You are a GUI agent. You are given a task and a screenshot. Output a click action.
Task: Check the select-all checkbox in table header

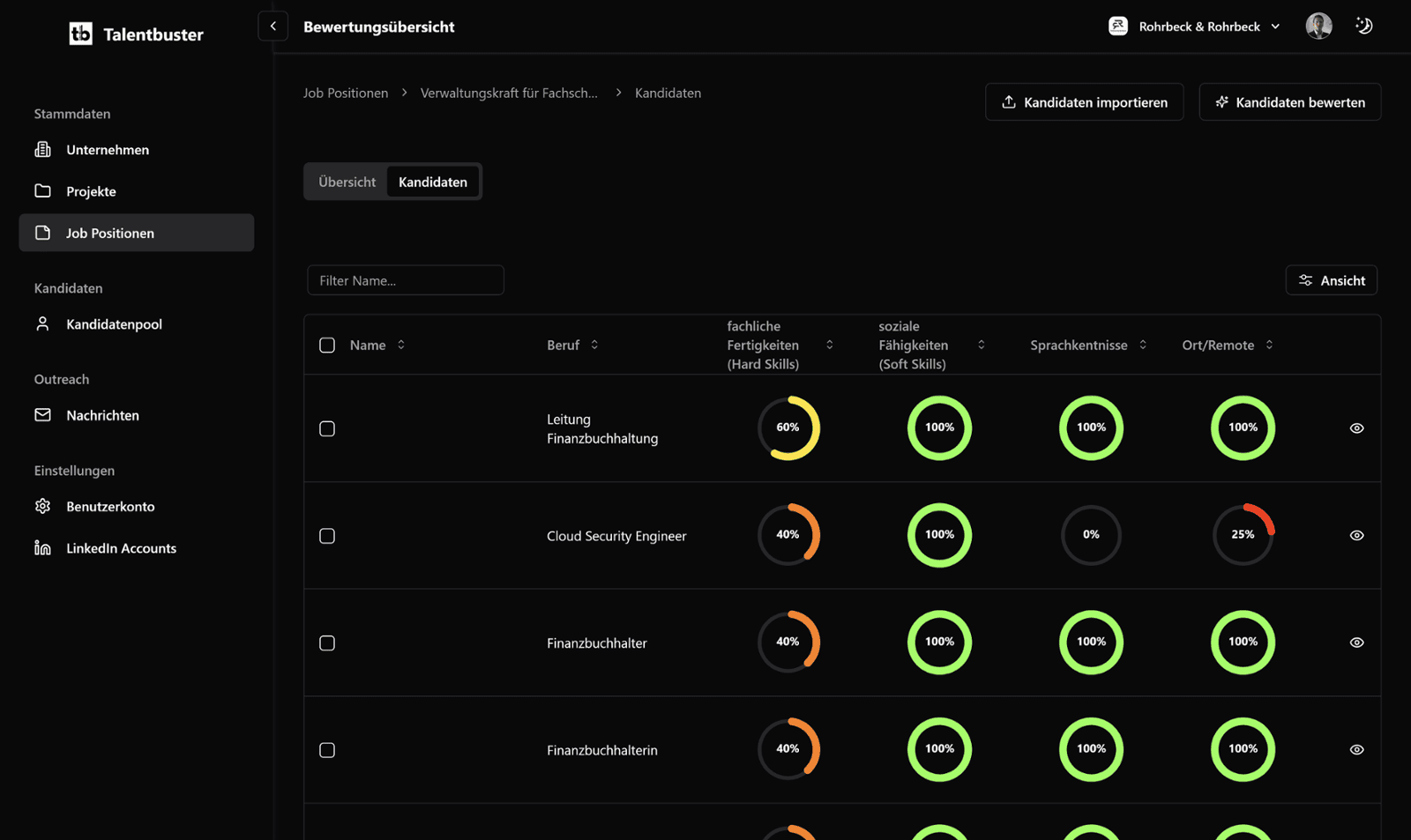coord(327,346)
